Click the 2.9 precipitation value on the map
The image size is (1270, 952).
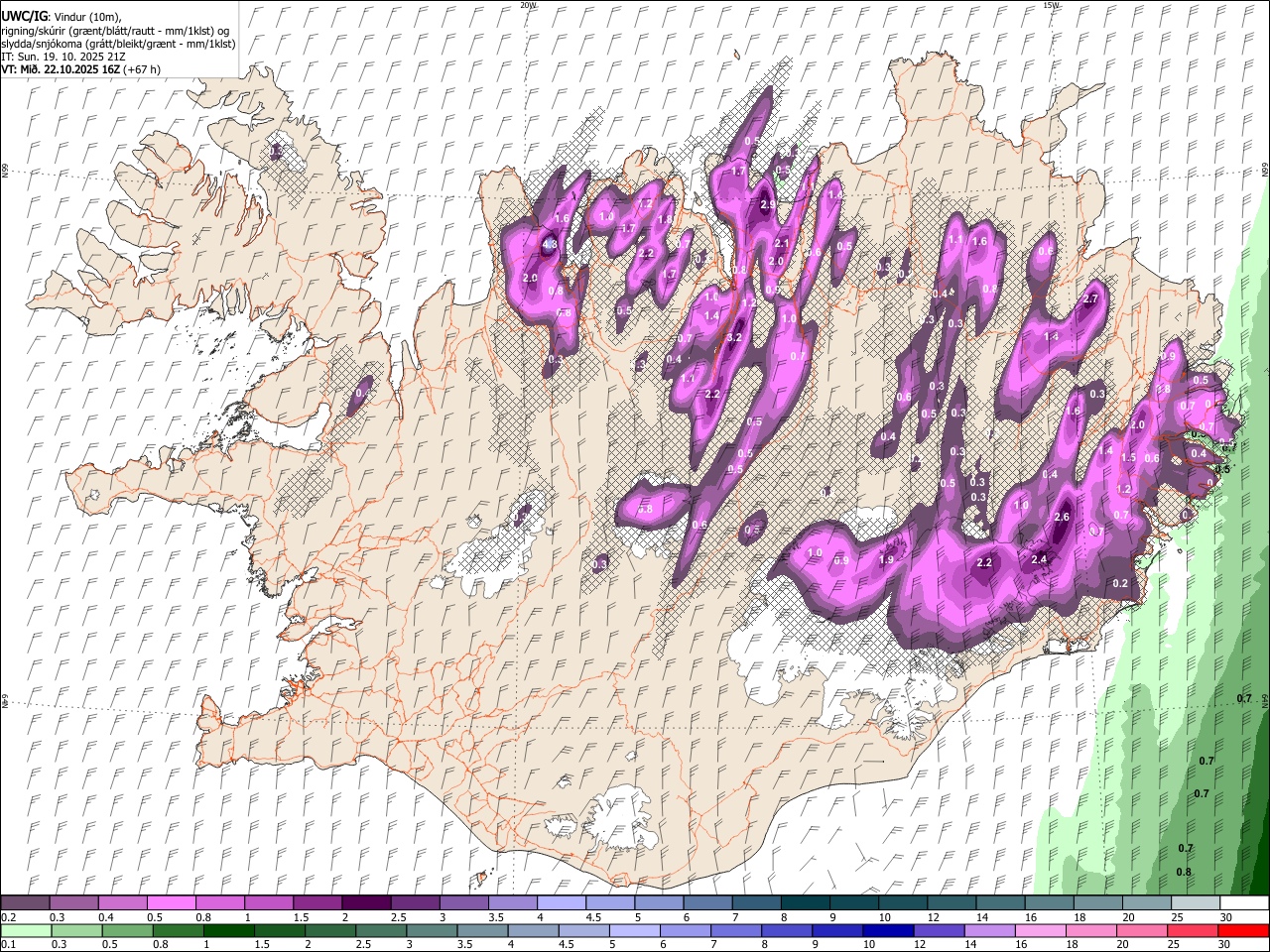click(x=767, y=204)
